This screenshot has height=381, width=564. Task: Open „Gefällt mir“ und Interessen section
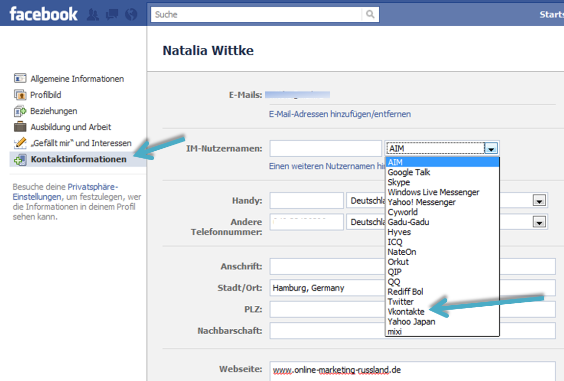coord(81,143)
